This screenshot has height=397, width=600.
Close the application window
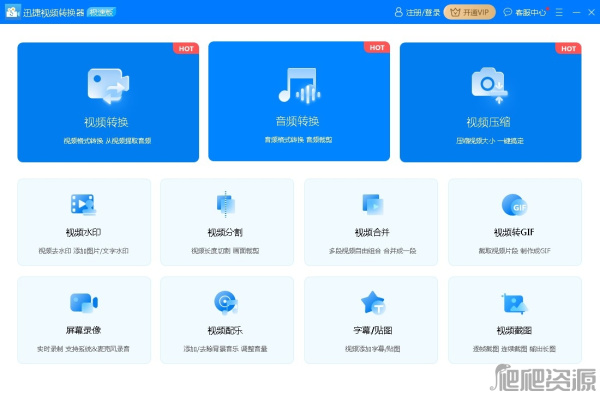tap(592, 12)
